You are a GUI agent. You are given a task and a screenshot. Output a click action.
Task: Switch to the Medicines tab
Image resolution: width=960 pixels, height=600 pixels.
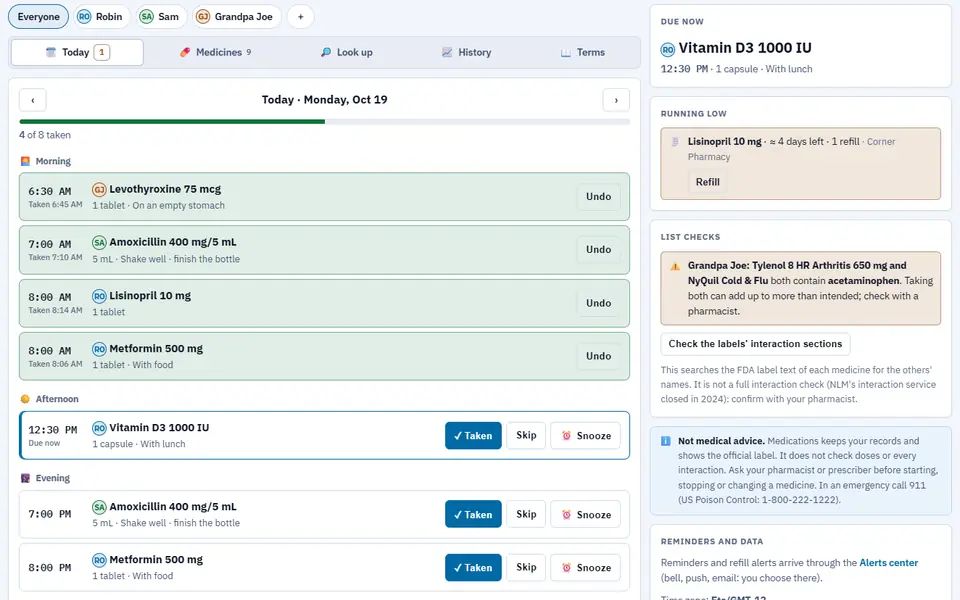pyautogui.click(x=215, y=53)
